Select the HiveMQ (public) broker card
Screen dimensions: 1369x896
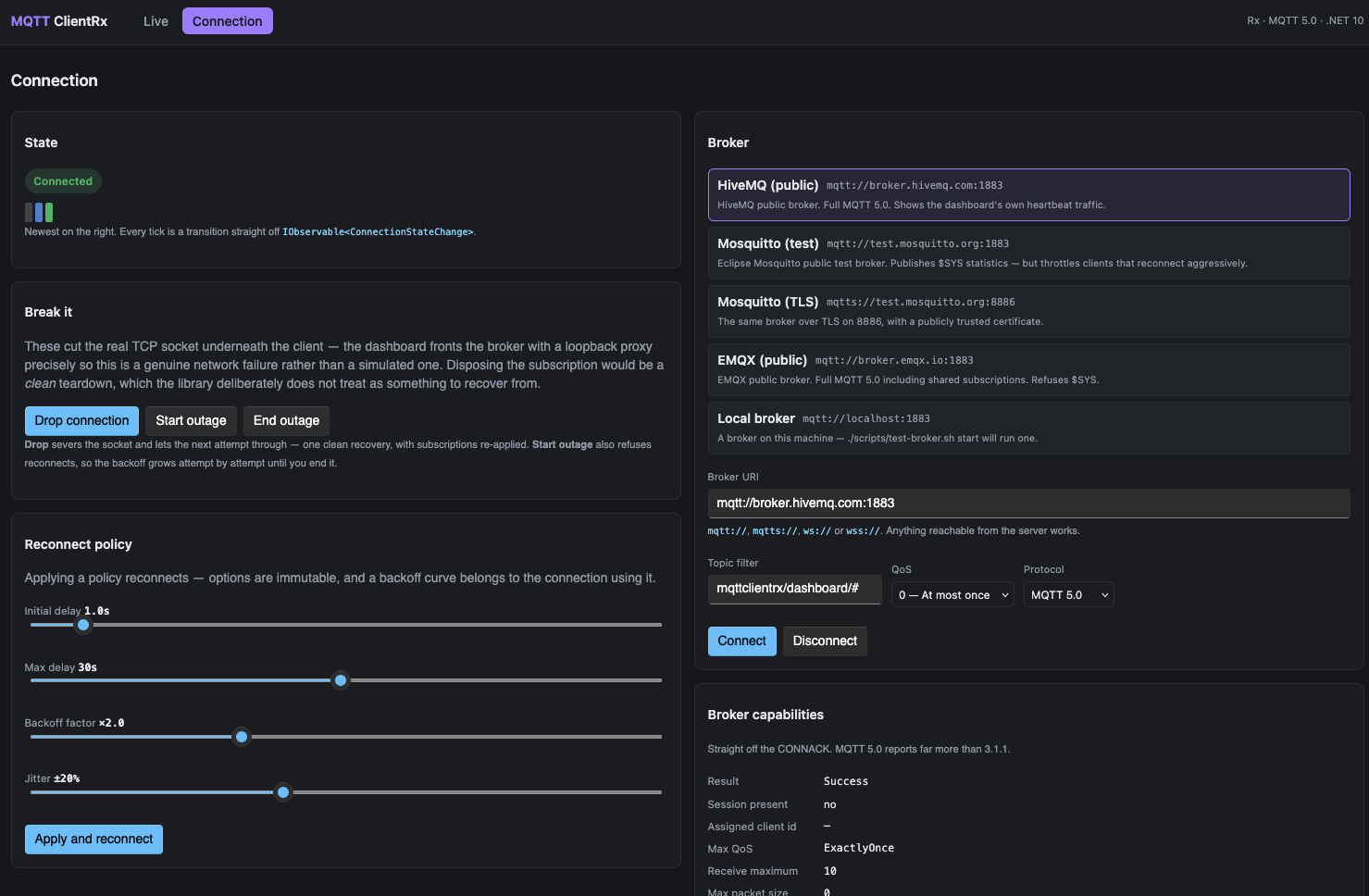1028,194
